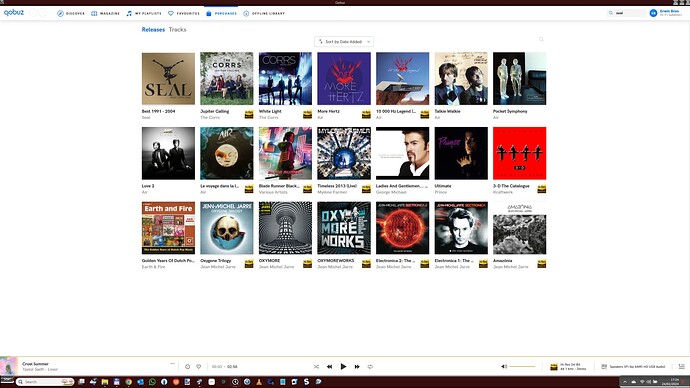Viewport: 690px width, 388px height.
Task: Switch to the Tracks tab
Action: point(177,29)
